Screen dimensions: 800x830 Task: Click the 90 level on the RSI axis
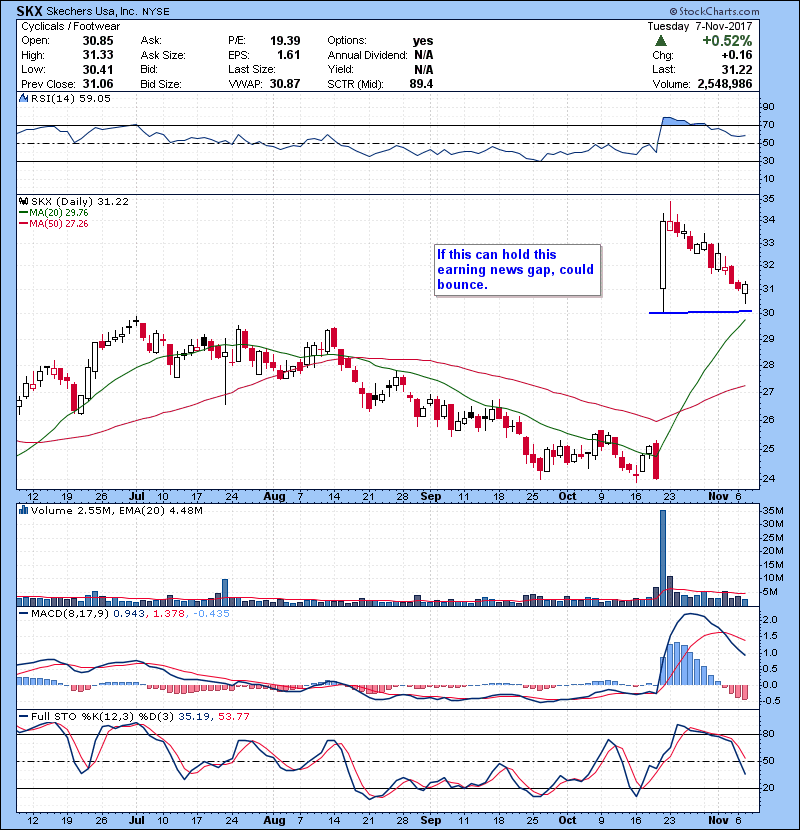768,107
